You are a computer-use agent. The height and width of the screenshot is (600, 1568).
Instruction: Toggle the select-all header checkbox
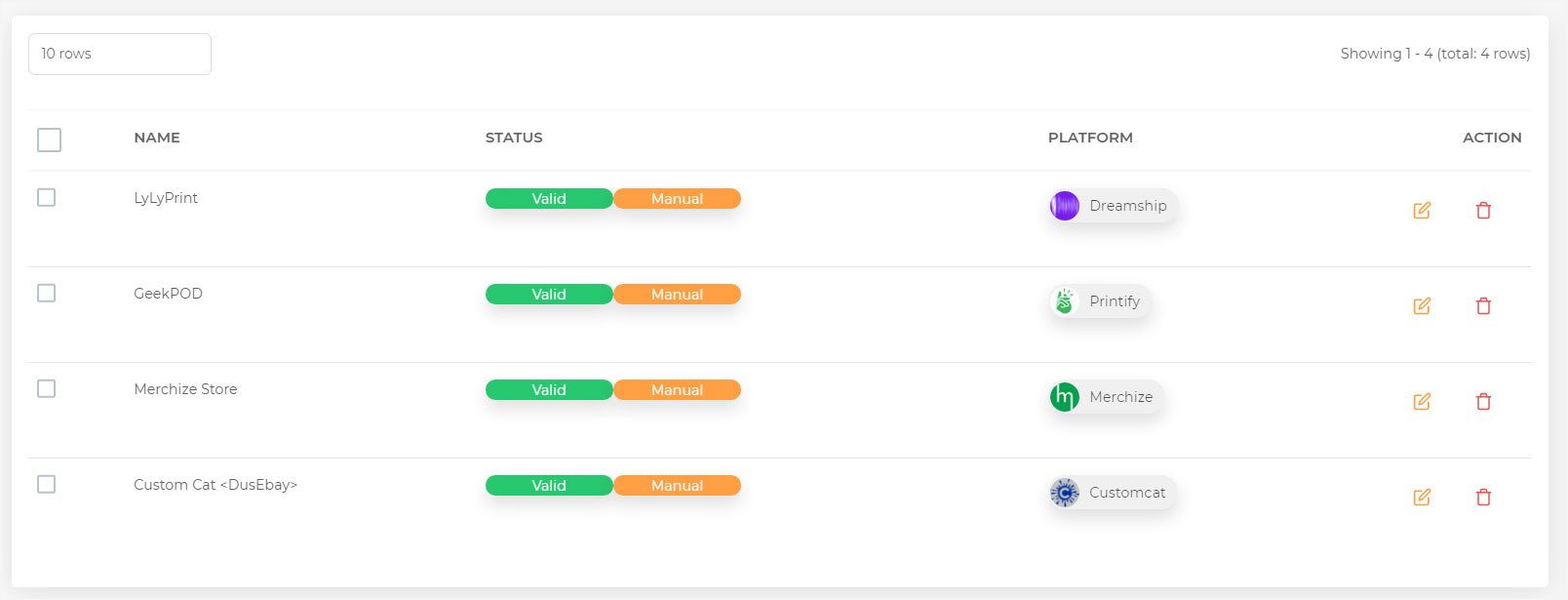49,140
